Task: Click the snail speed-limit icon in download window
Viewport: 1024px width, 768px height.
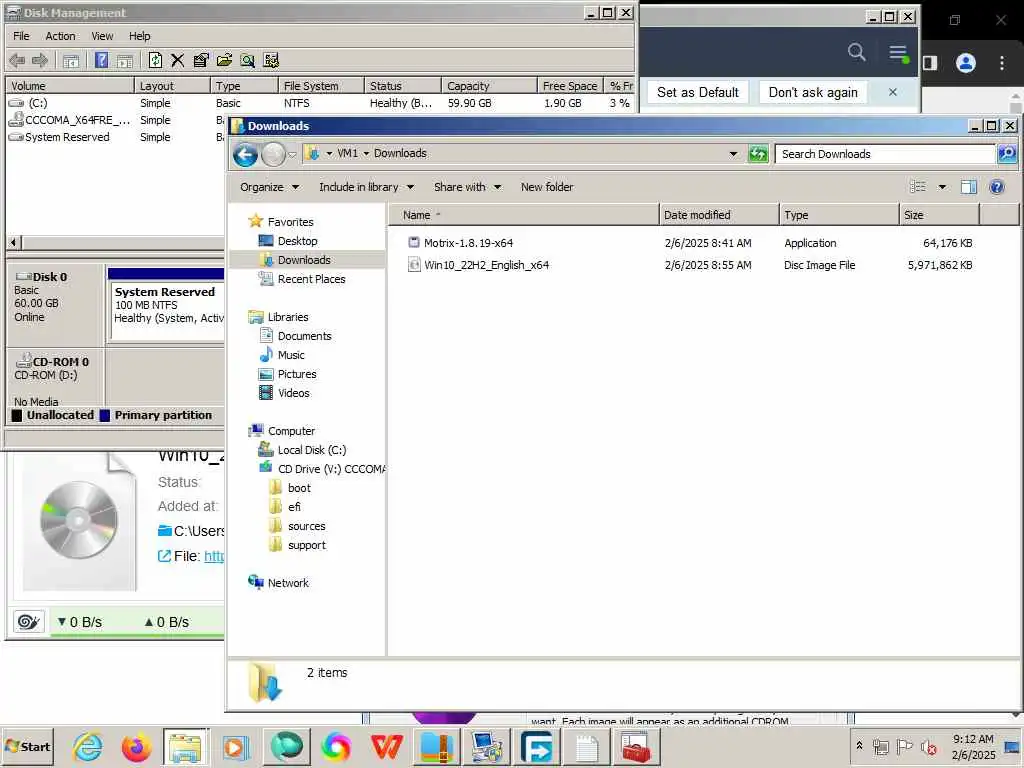Action: point(28,622)
